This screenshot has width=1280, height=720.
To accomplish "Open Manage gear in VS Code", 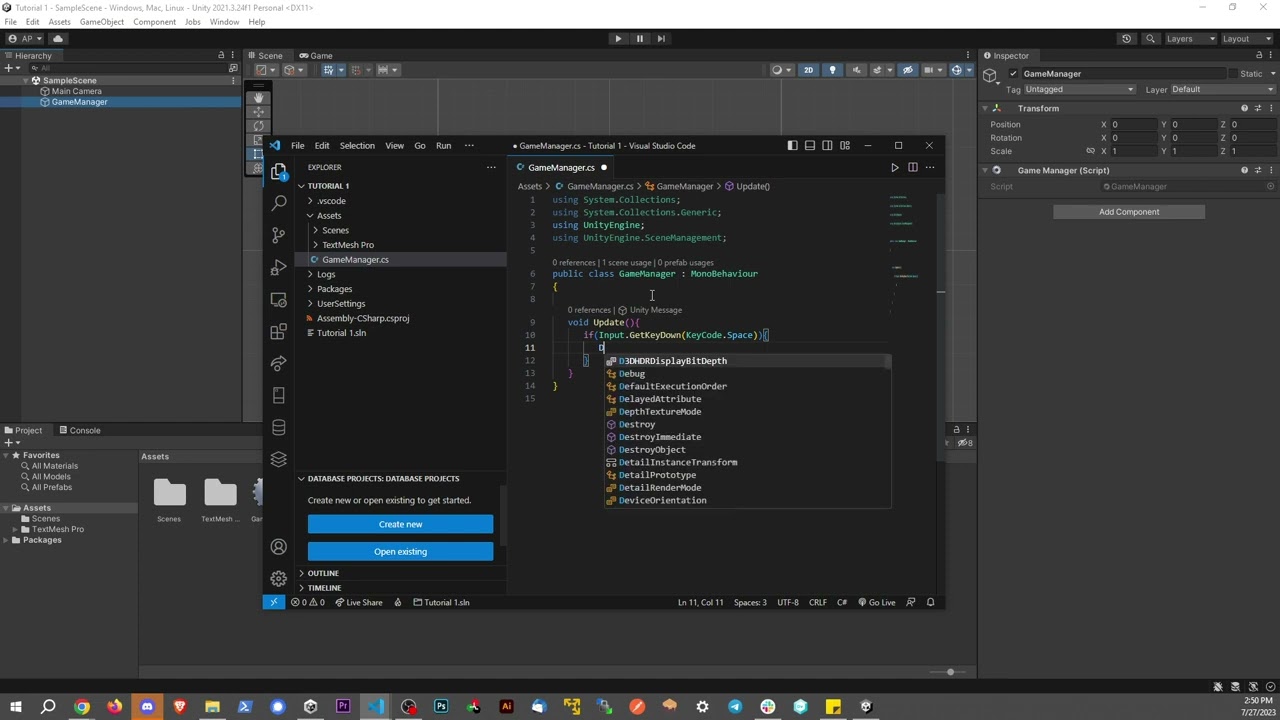I will tap(278, 578).
